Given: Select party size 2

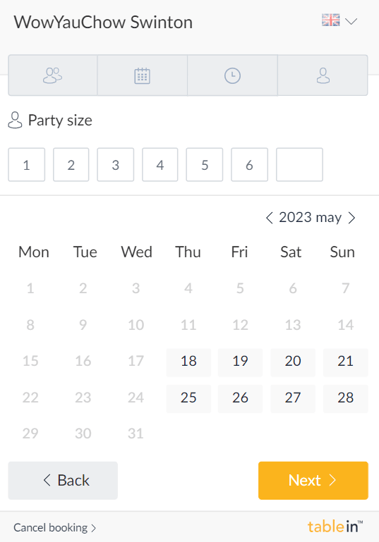Looking at the screenshot, I should click(x=71, y=165).
